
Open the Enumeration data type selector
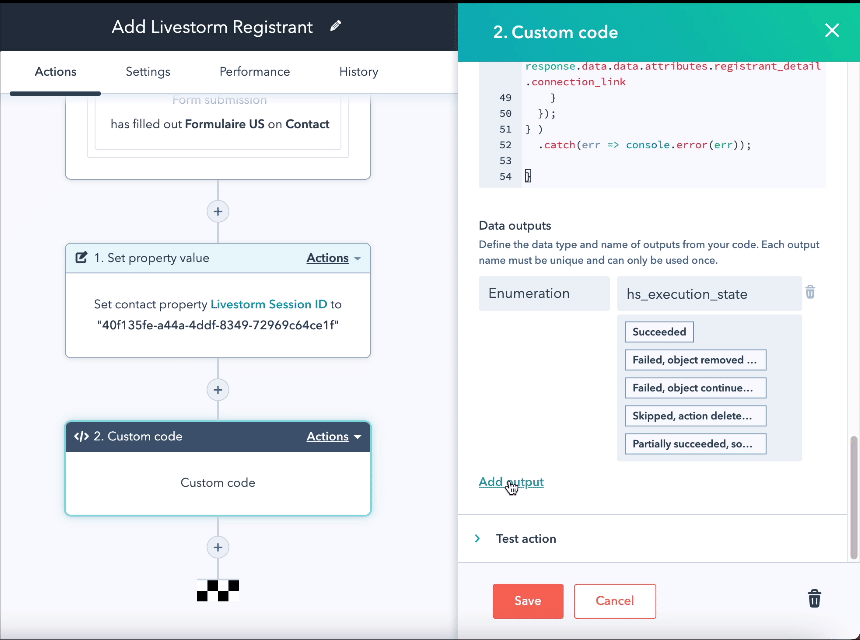coord(544,293)
